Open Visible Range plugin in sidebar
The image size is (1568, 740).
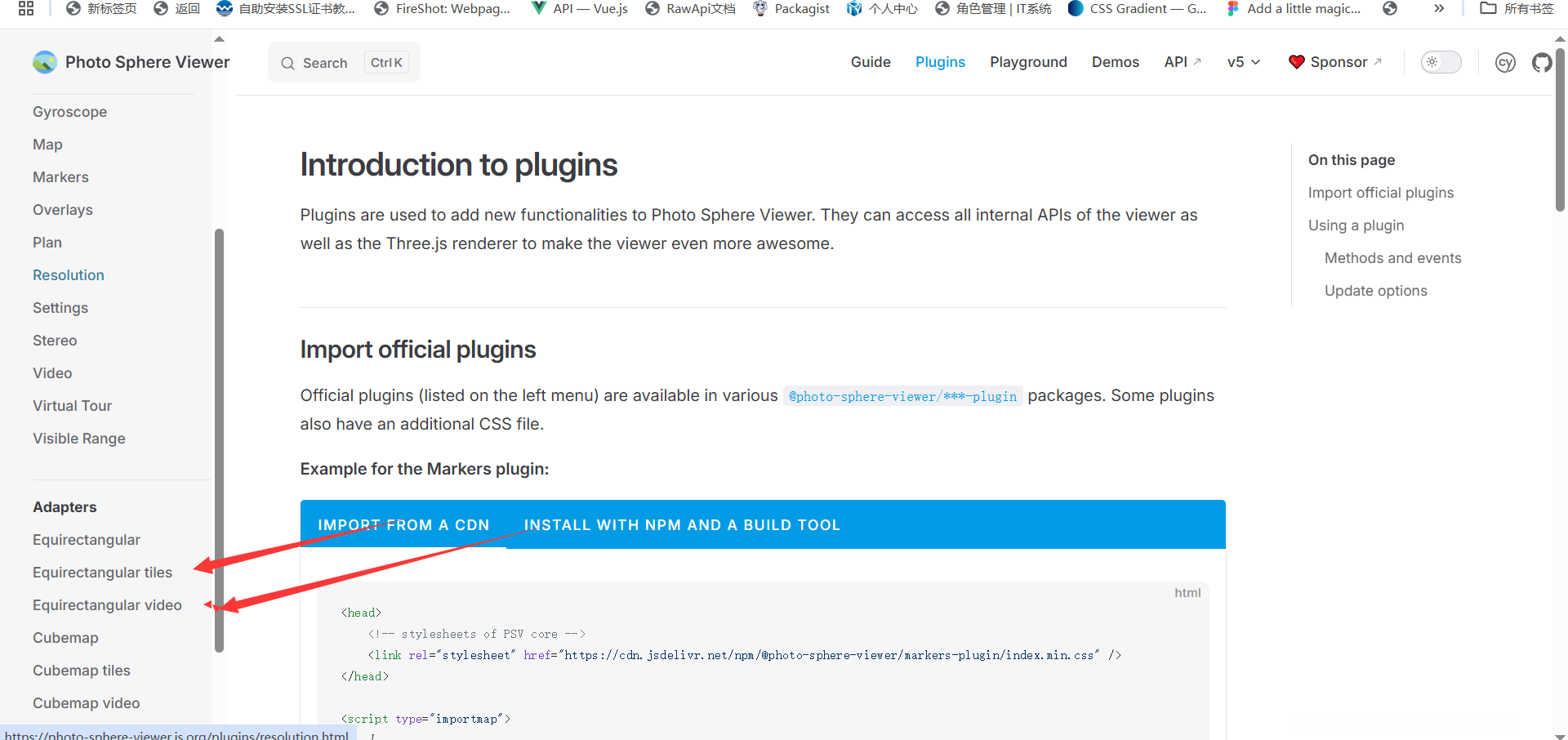pyautogui.click(x=79, y=439)
